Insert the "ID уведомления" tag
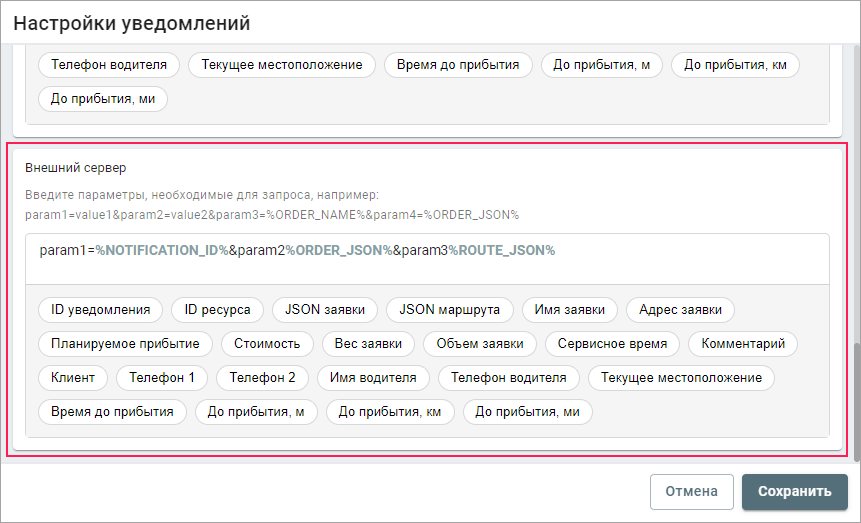Image resolution: width=861 pixels, height=523 pixels. click(x=100, y=310)
